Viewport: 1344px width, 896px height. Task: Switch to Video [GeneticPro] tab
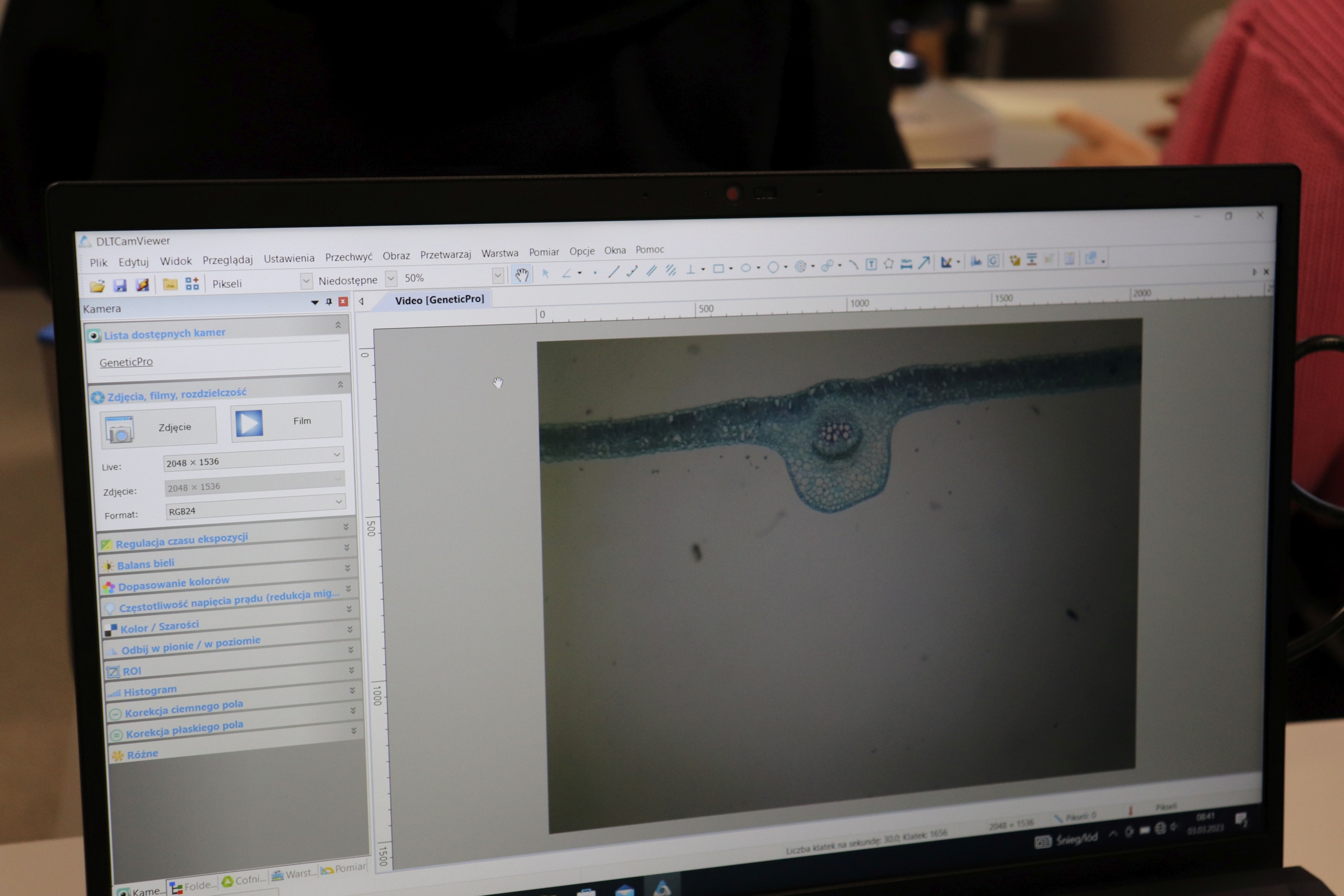pos(439,299)
